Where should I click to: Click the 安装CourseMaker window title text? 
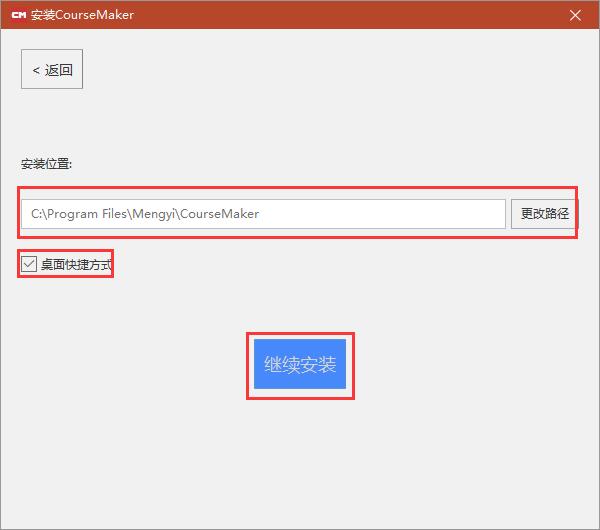tap(82, 15)
